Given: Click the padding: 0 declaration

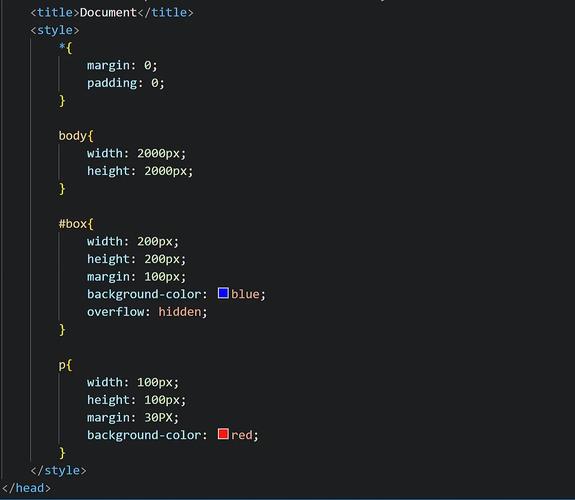Looking at the screenshot, I should click(126, 83).
